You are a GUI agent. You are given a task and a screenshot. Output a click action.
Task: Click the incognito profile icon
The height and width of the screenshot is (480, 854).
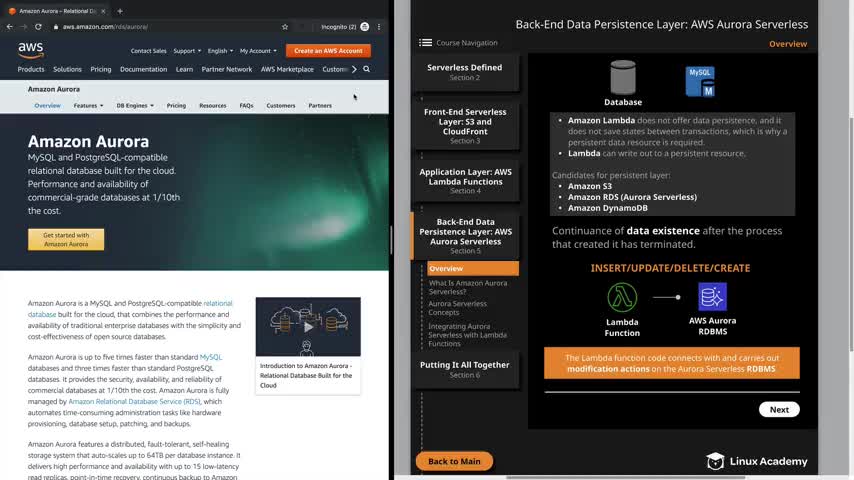coord(364,27)
